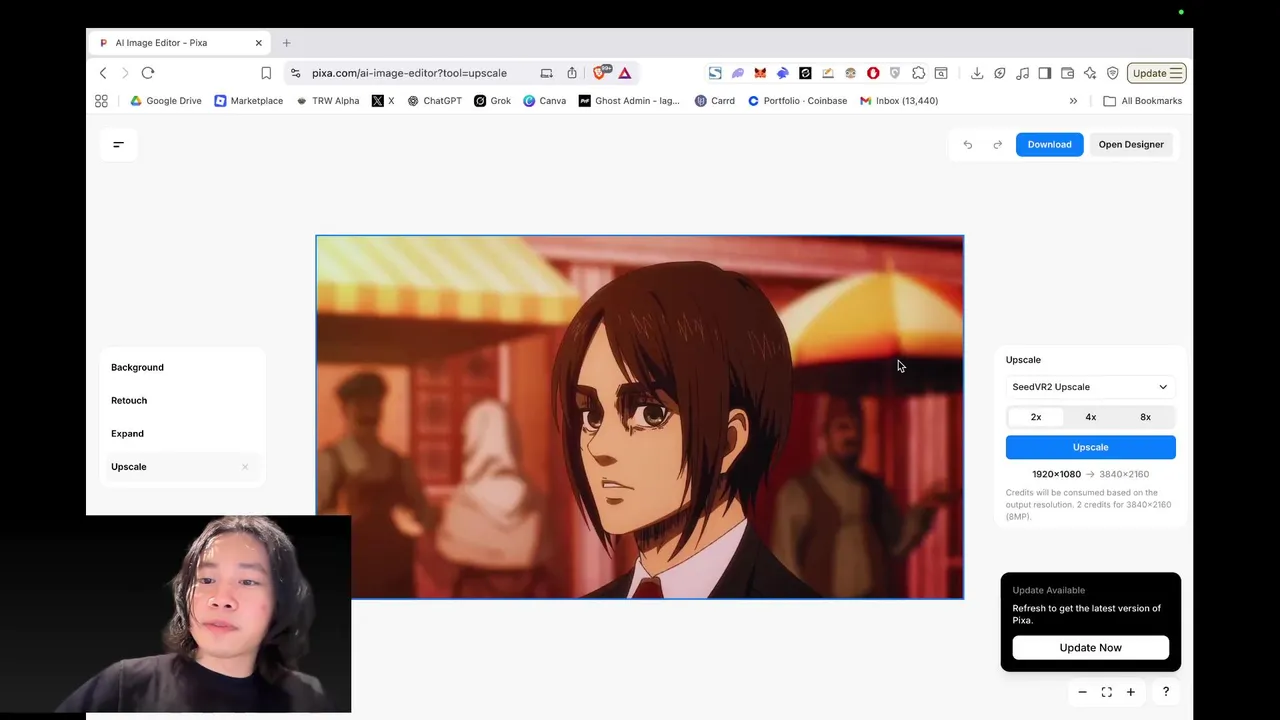Open the help question mark button

1165,692
